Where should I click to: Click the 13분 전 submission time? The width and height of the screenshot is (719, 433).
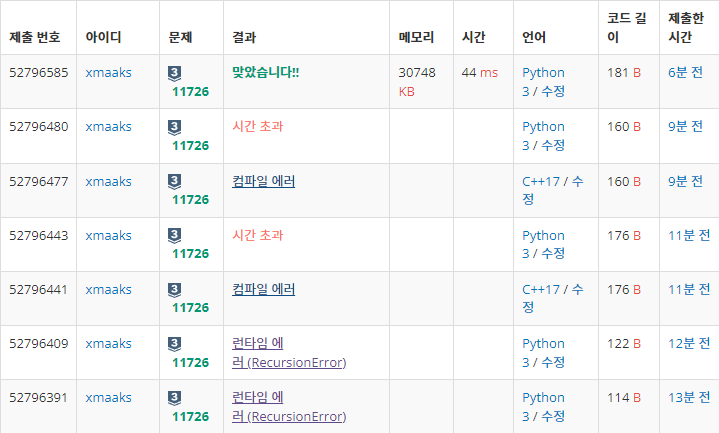[x=689, y=398]
